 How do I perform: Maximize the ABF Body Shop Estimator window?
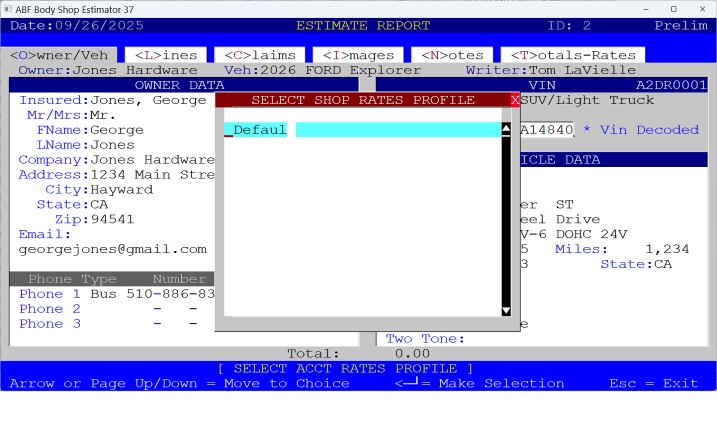click(674, 9)
